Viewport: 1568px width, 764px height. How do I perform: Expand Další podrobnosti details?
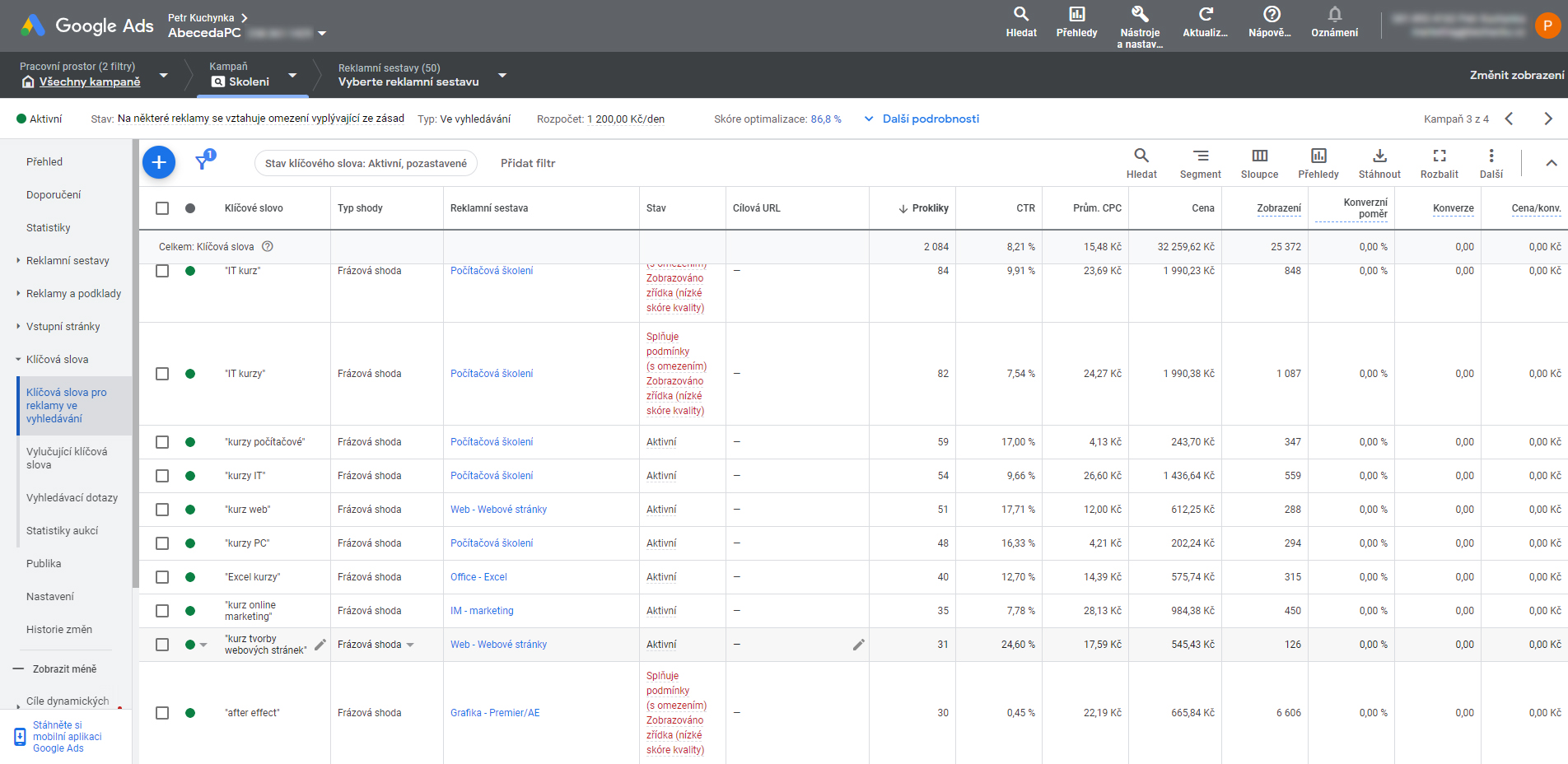click(922, 119)
